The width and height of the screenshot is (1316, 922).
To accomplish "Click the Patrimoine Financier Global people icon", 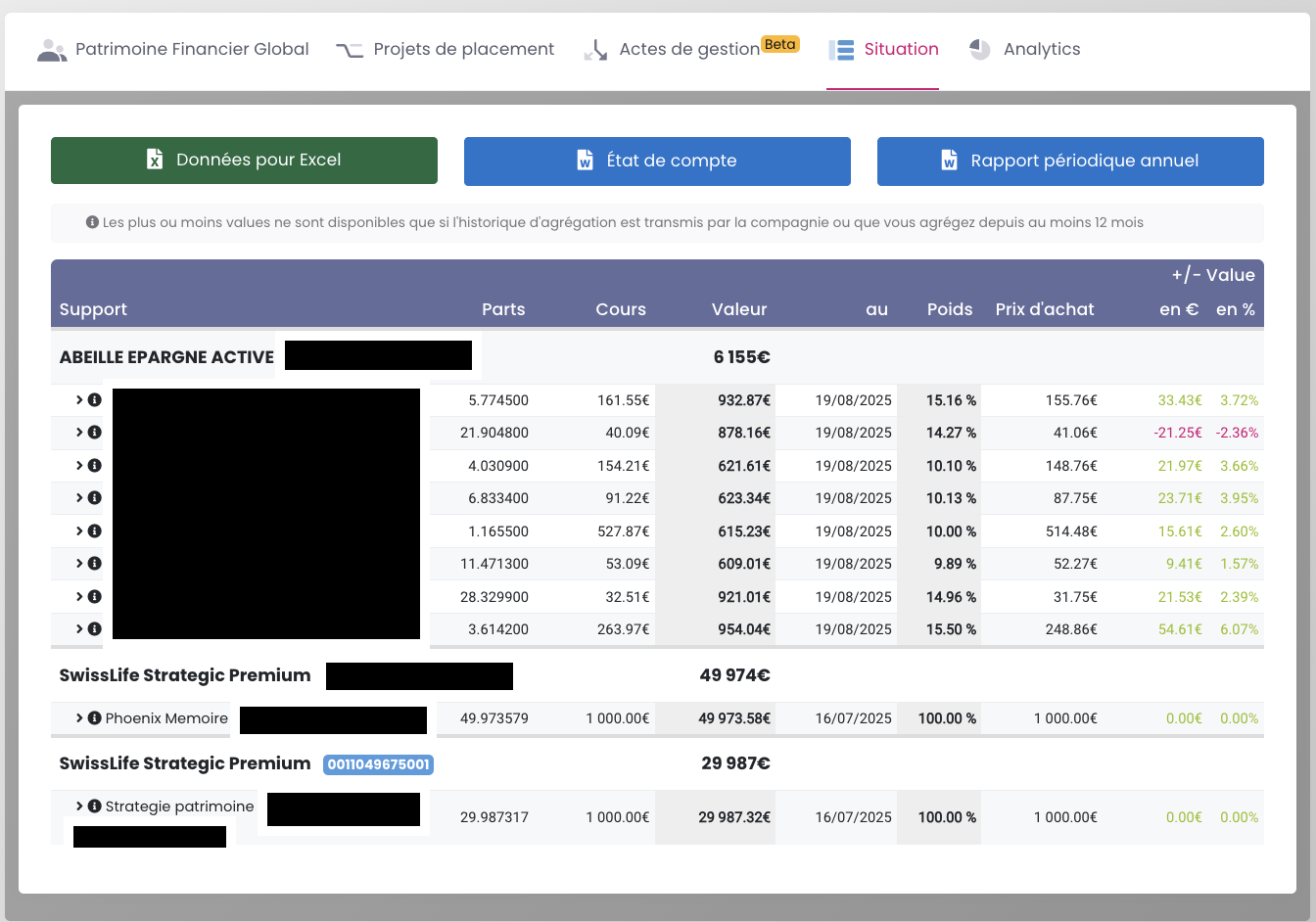I will (x=52, y=50).
